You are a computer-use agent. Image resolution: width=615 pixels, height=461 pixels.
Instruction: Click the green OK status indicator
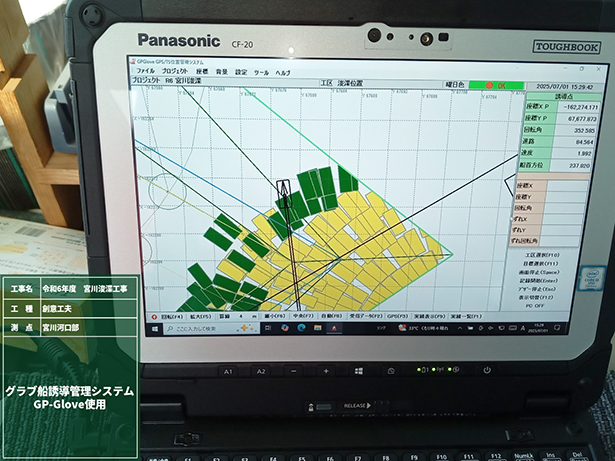[497, 84]
